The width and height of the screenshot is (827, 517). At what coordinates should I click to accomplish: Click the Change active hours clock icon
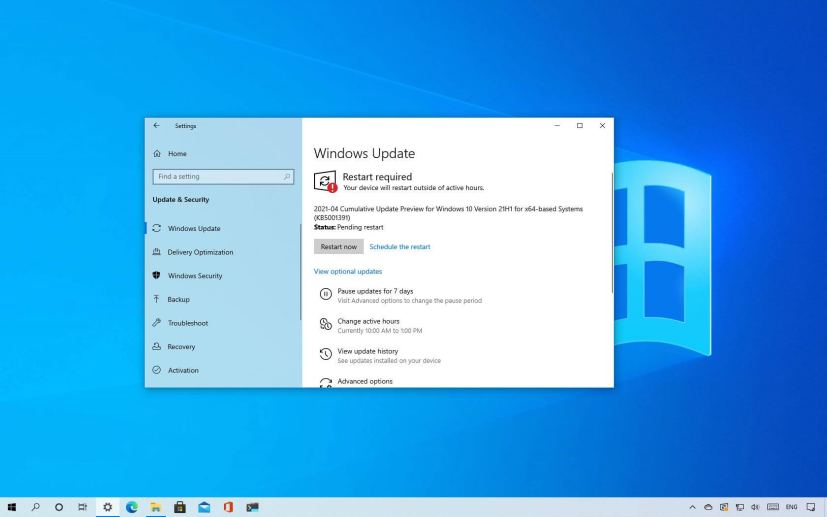pyautogui.click(x=325, y=325)
